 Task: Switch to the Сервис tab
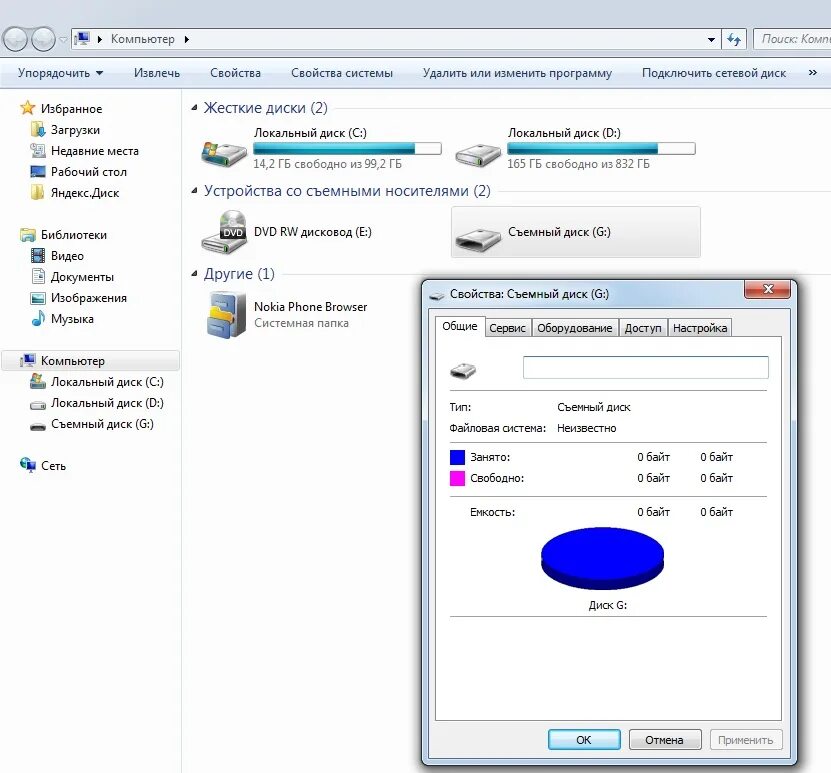click(507, 328)
